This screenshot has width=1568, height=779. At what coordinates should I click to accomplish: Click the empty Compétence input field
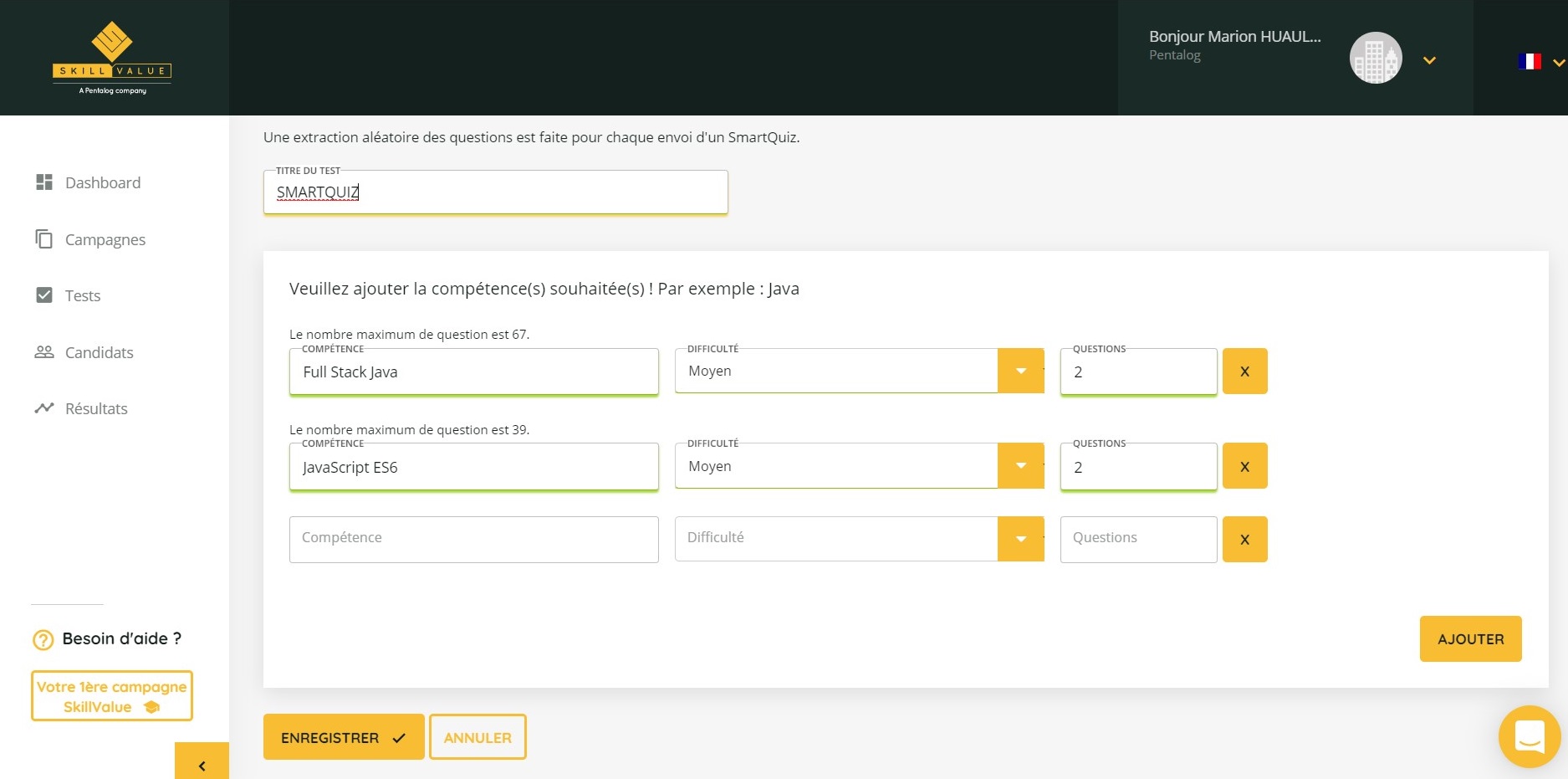tap(473, 539)
